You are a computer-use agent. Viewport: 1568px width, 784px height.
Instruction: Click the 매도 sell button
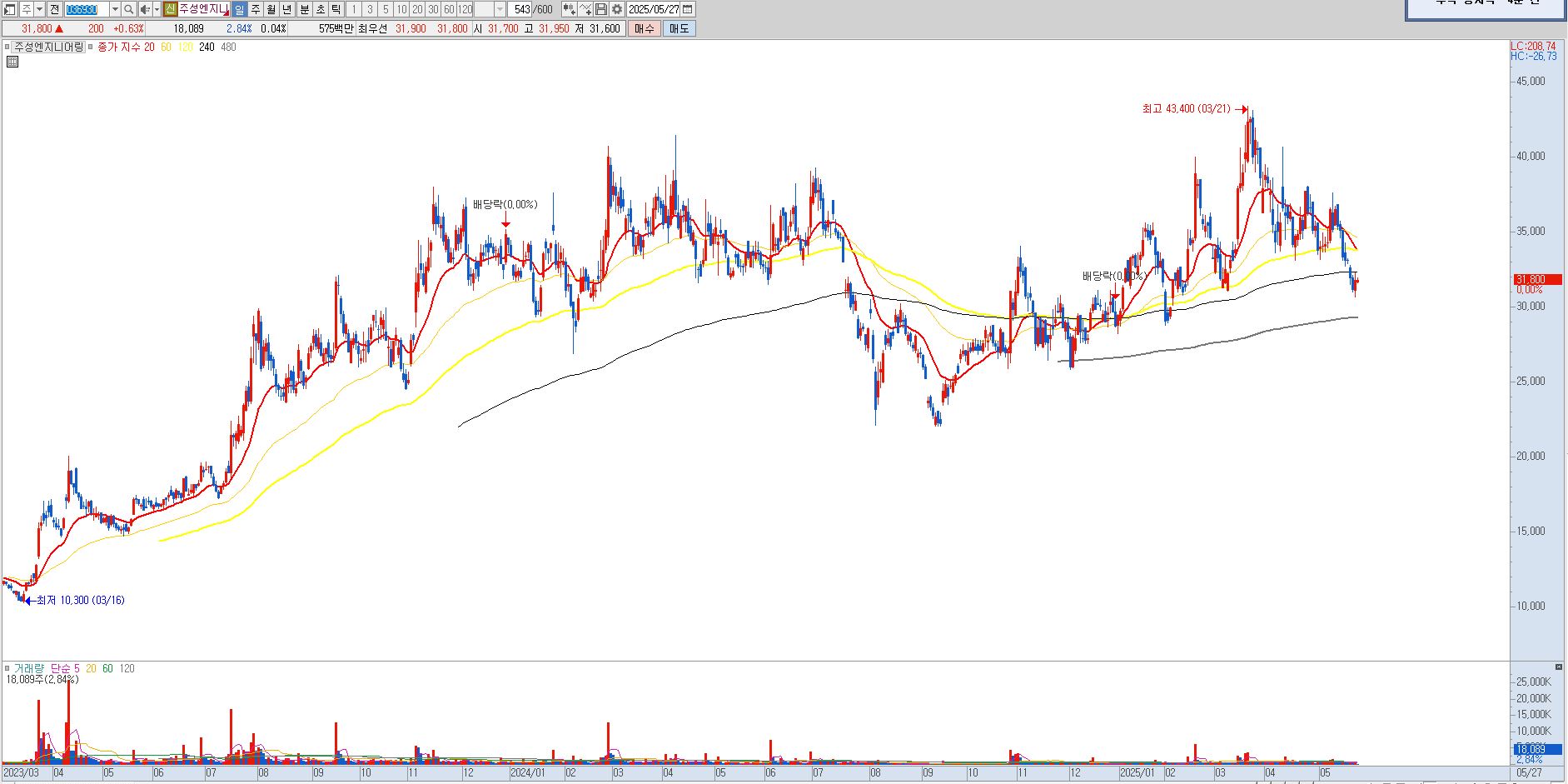click(679, 28)
